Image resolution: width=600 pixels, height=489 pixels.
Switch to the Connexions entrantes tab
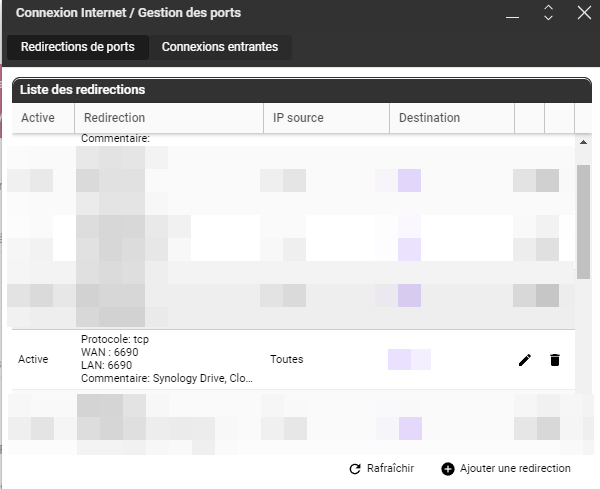[x=220, y=47]
